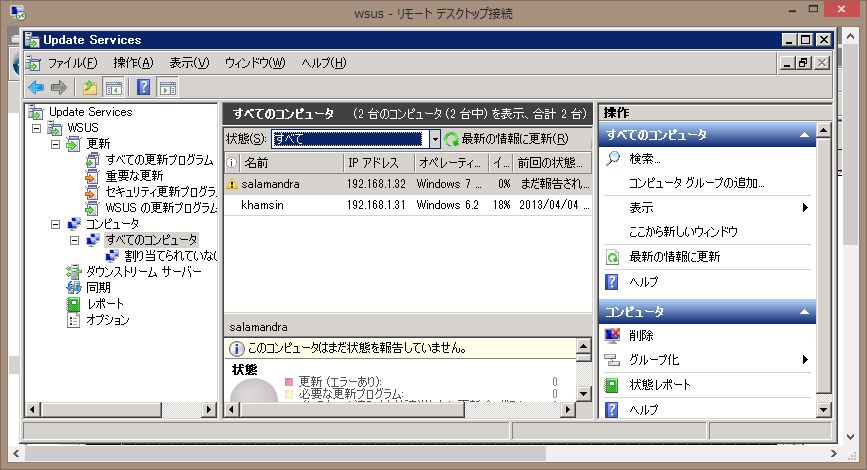Open the ヘルプ(H) menu

pos(324,63)
